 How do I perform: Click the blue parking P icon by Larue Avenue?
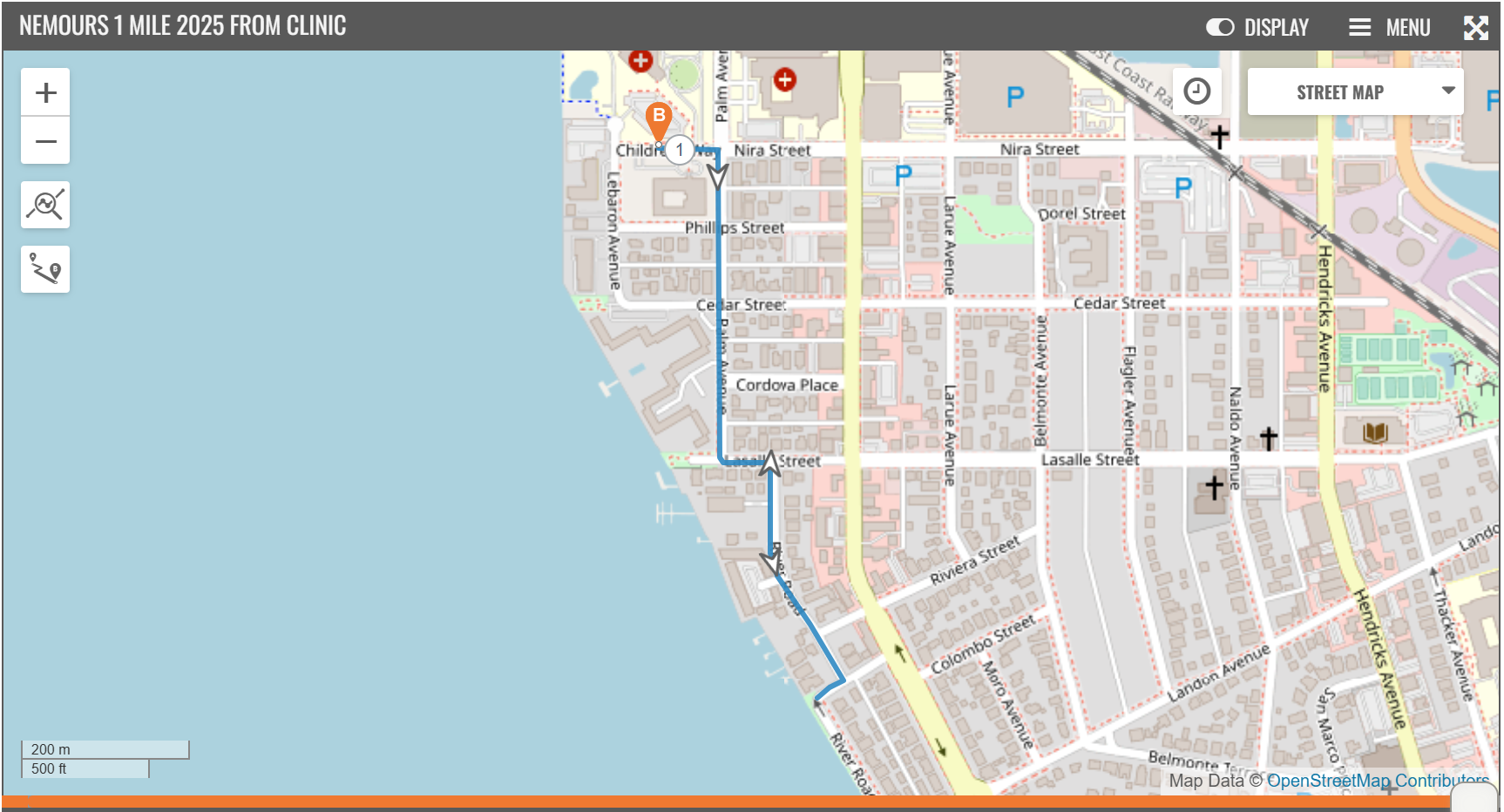click(x=903, y=176)
